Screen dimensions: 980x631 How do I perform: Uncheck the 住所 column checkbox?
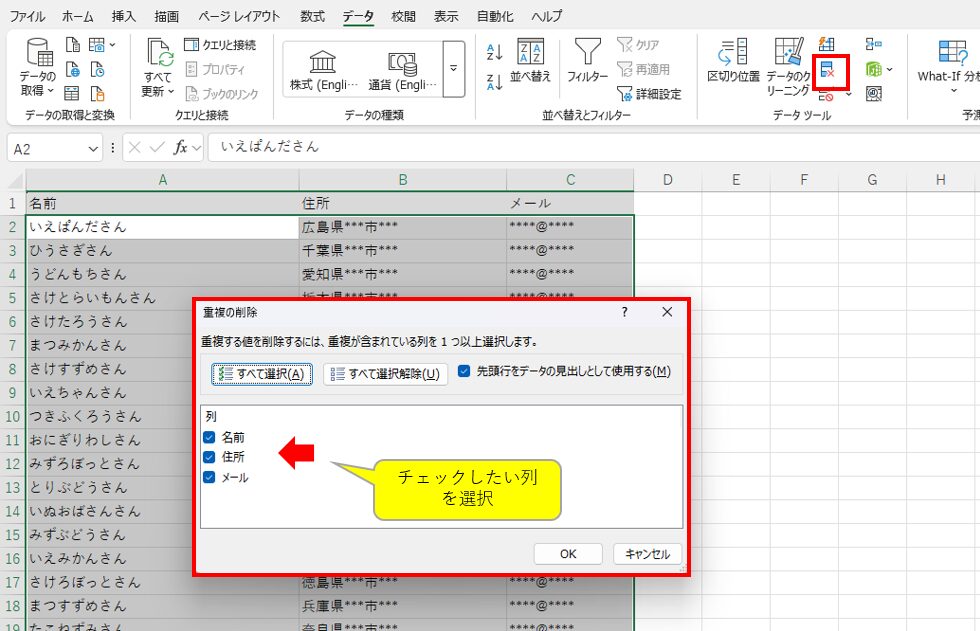pyautogui.click(x=209, y=457)
